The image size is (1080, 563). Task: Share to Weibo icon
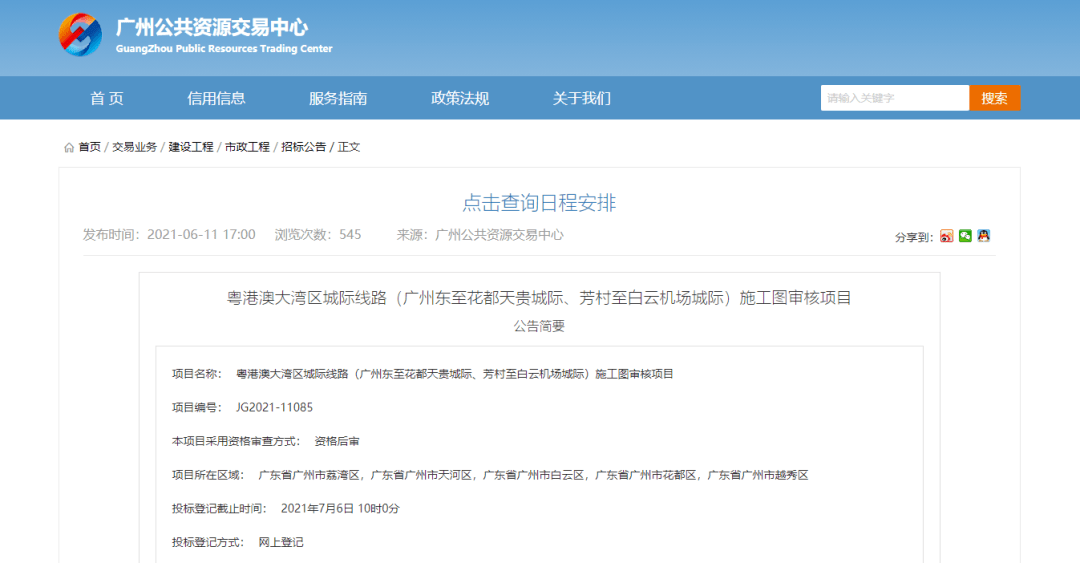click(x=946, y=236)
